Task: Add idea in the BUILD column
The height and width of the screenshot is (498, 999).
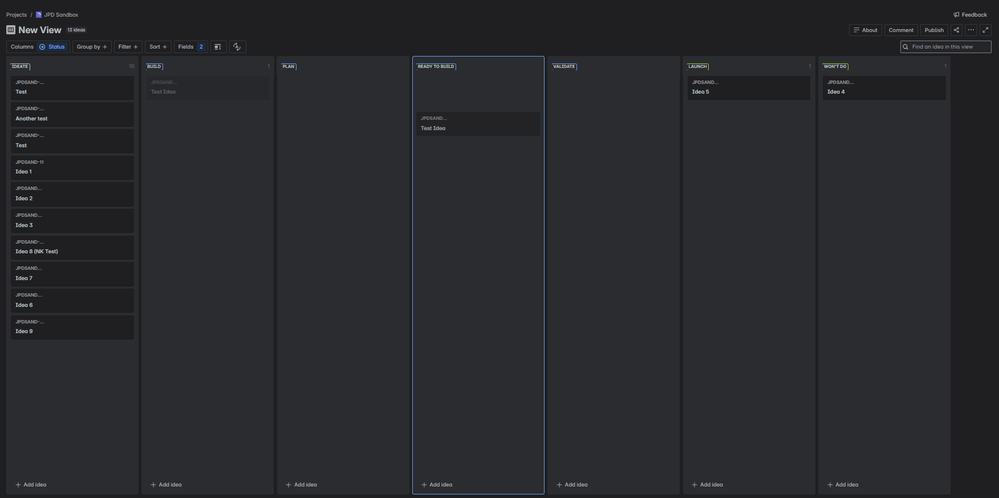Action: pos(166,485)
